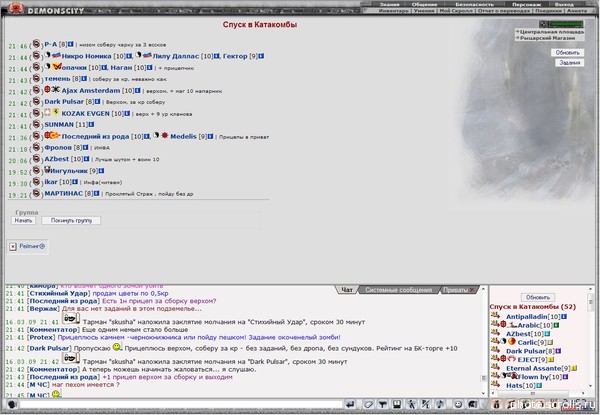The height and width of the screenshot is (415, 600).
Task: Open the Инвентарь submenu item
Action: pyautogui.click(x=393, y=11)
